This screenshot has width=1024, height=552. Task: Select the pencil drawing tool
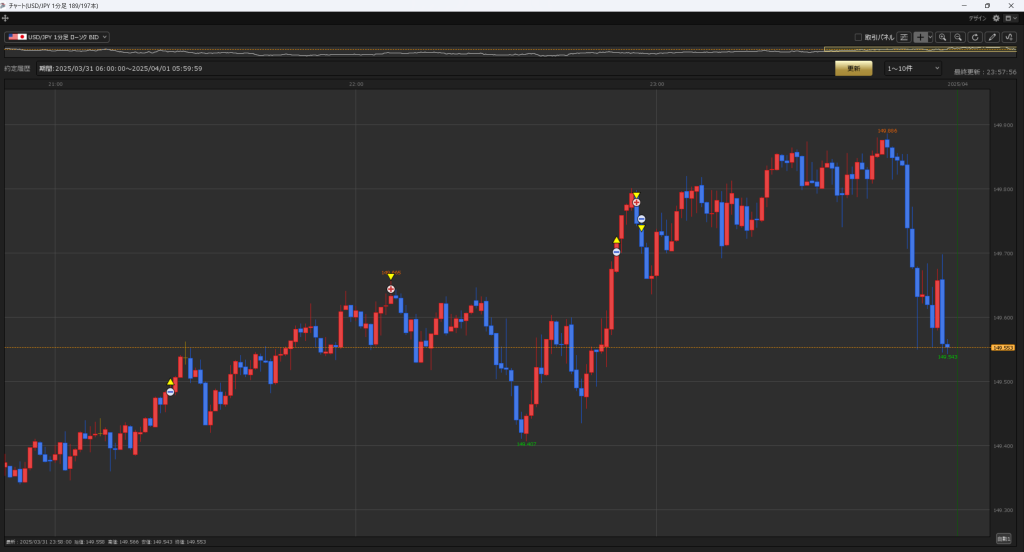(x=992, y=37)
